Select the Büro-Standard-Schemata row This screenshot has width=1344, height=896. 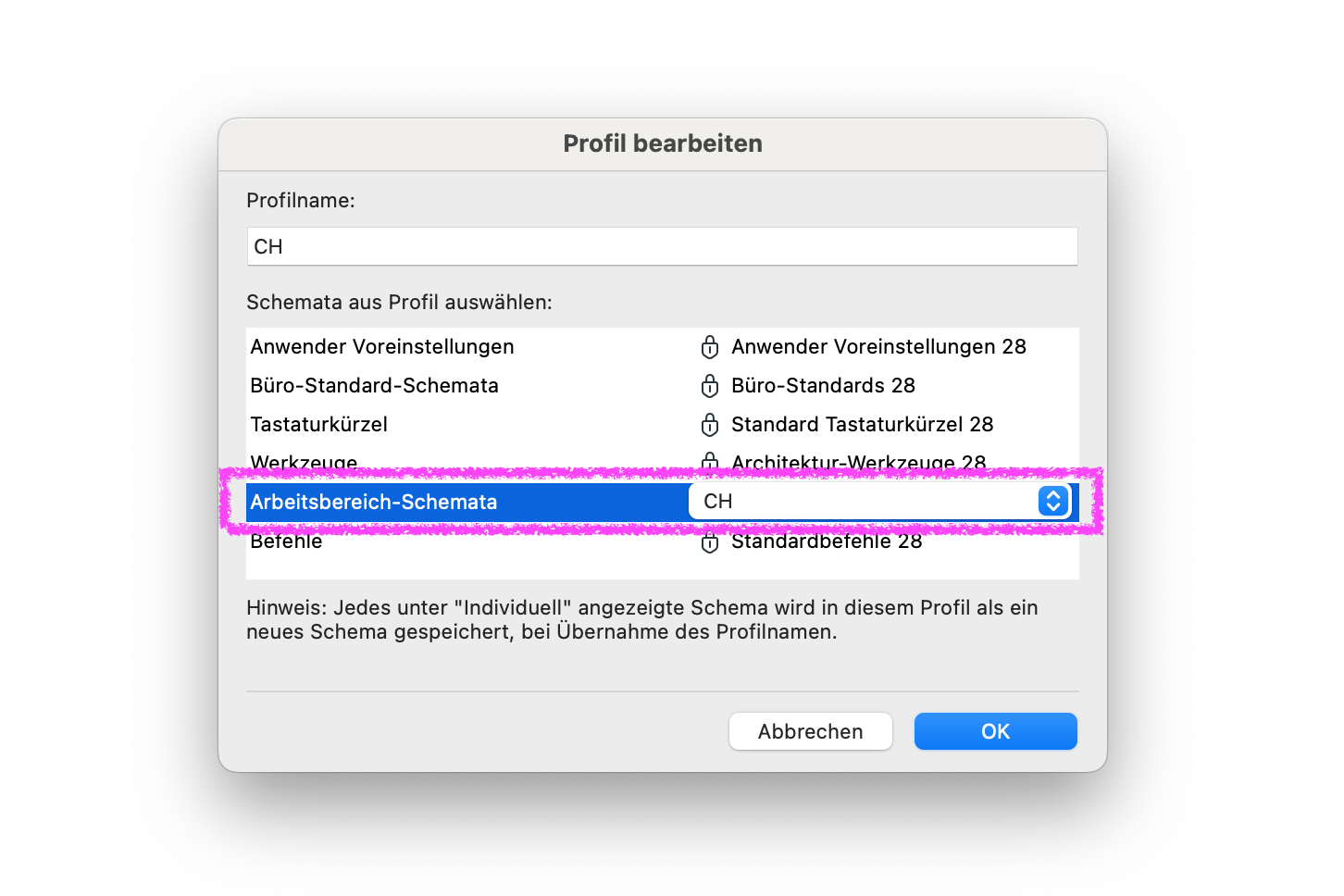[x=663, y=386]
